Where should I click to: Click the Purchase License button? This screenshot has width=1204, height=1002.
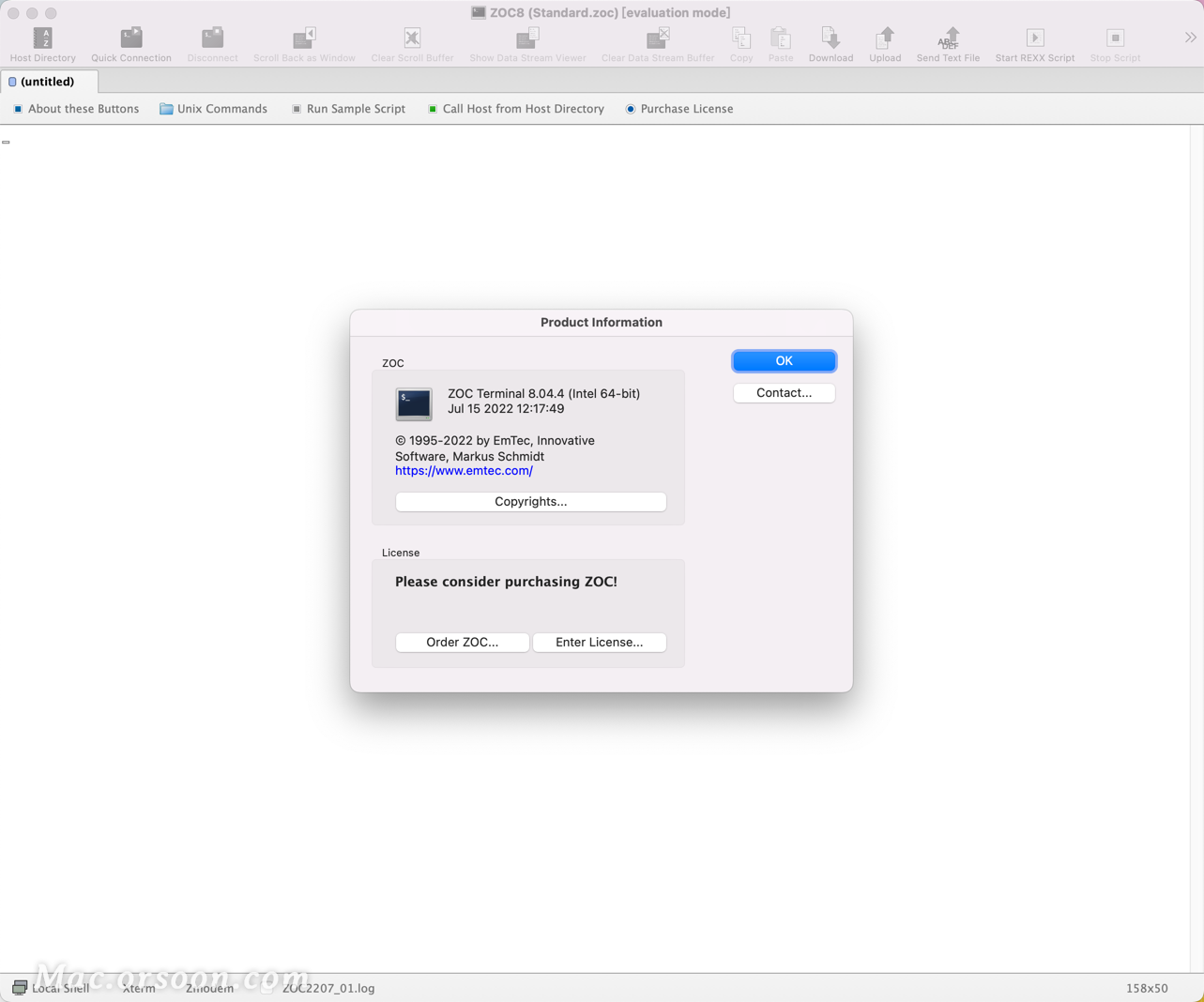[x=679, y=109]
